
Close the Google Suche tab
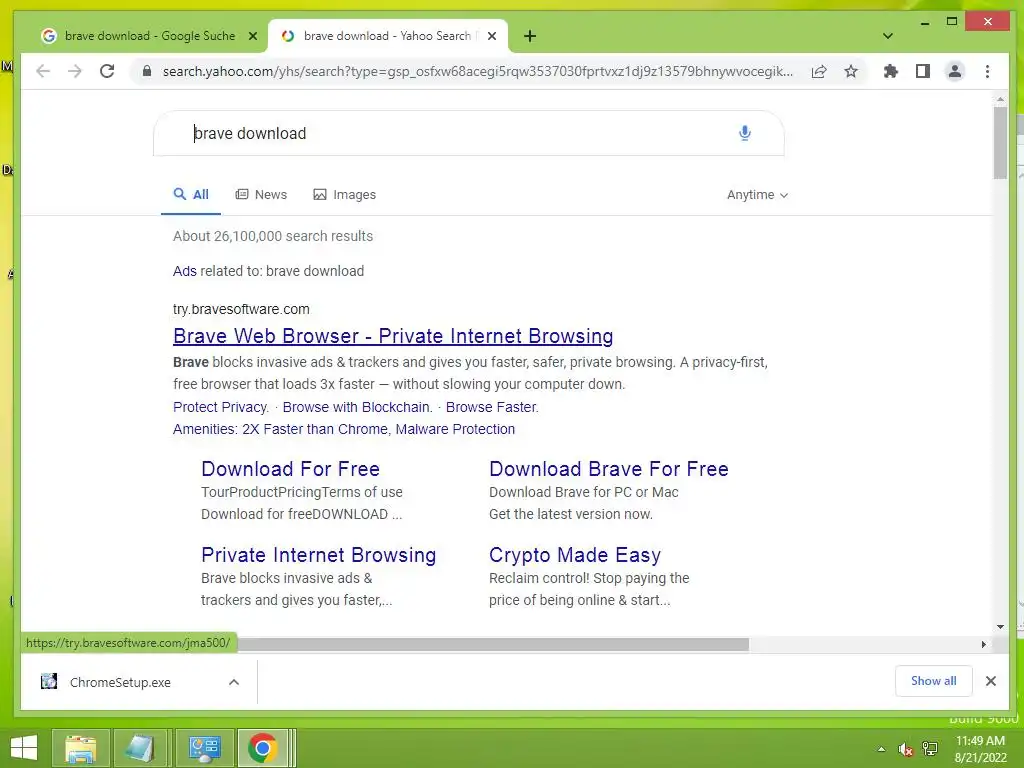point(253,36)
